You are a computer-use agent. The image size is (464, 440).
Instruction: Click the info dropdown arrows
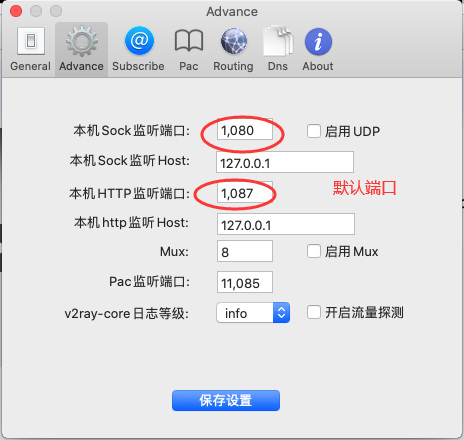point(281,313)
